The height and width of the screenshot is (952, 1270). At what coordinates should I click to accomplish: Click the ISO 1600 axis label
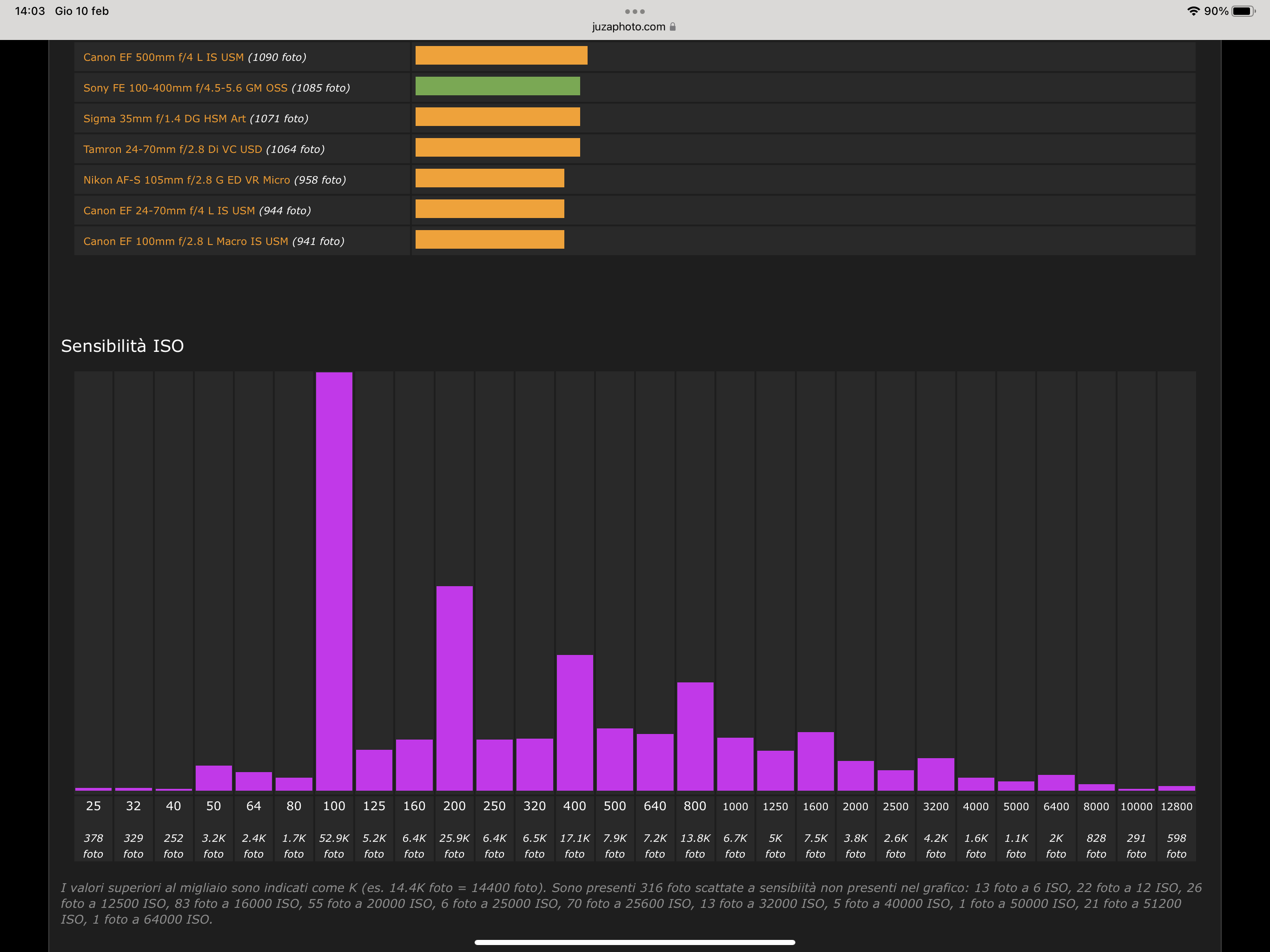click(815, 807)
